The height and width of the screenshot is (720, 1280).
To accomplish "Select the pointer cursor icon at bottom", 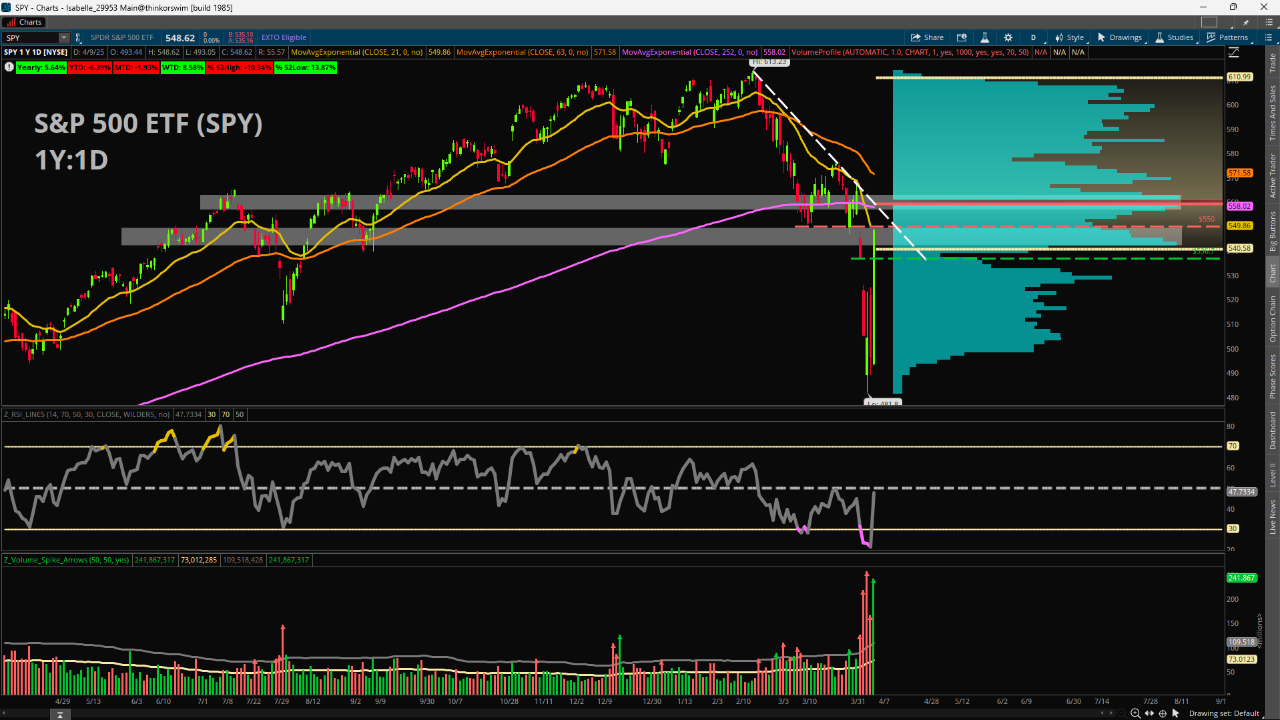I will tap(1177, 713).
